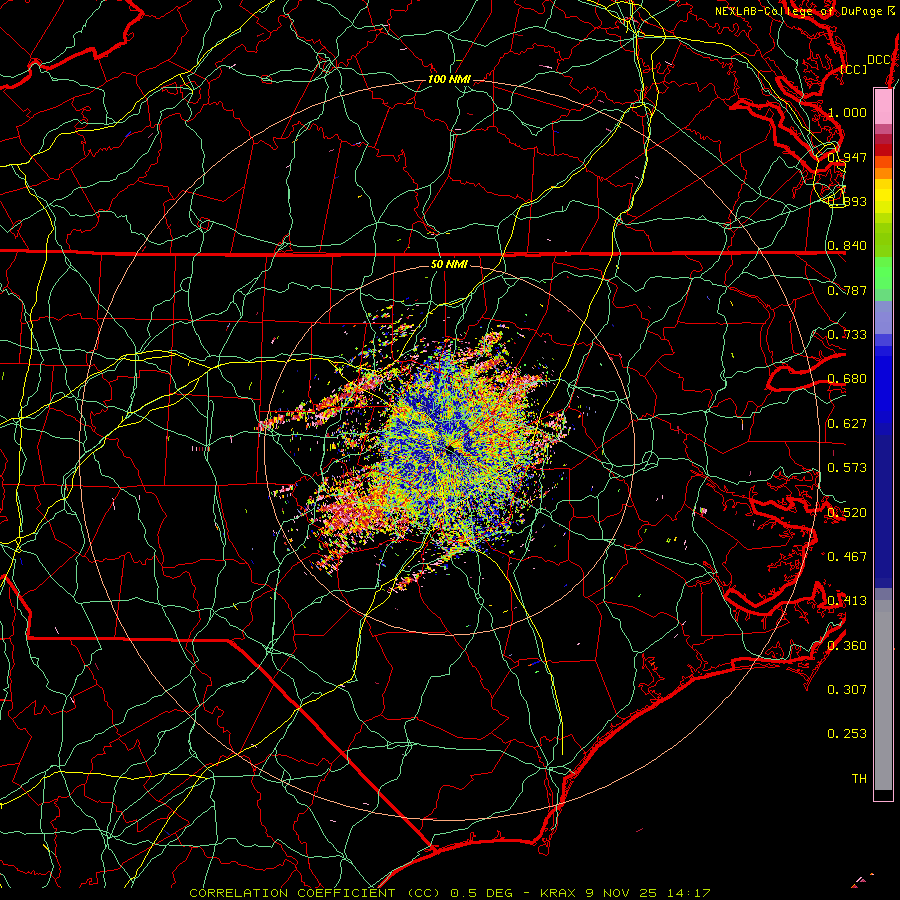Click the 0.893 color scale value

(x=847, y=201)
